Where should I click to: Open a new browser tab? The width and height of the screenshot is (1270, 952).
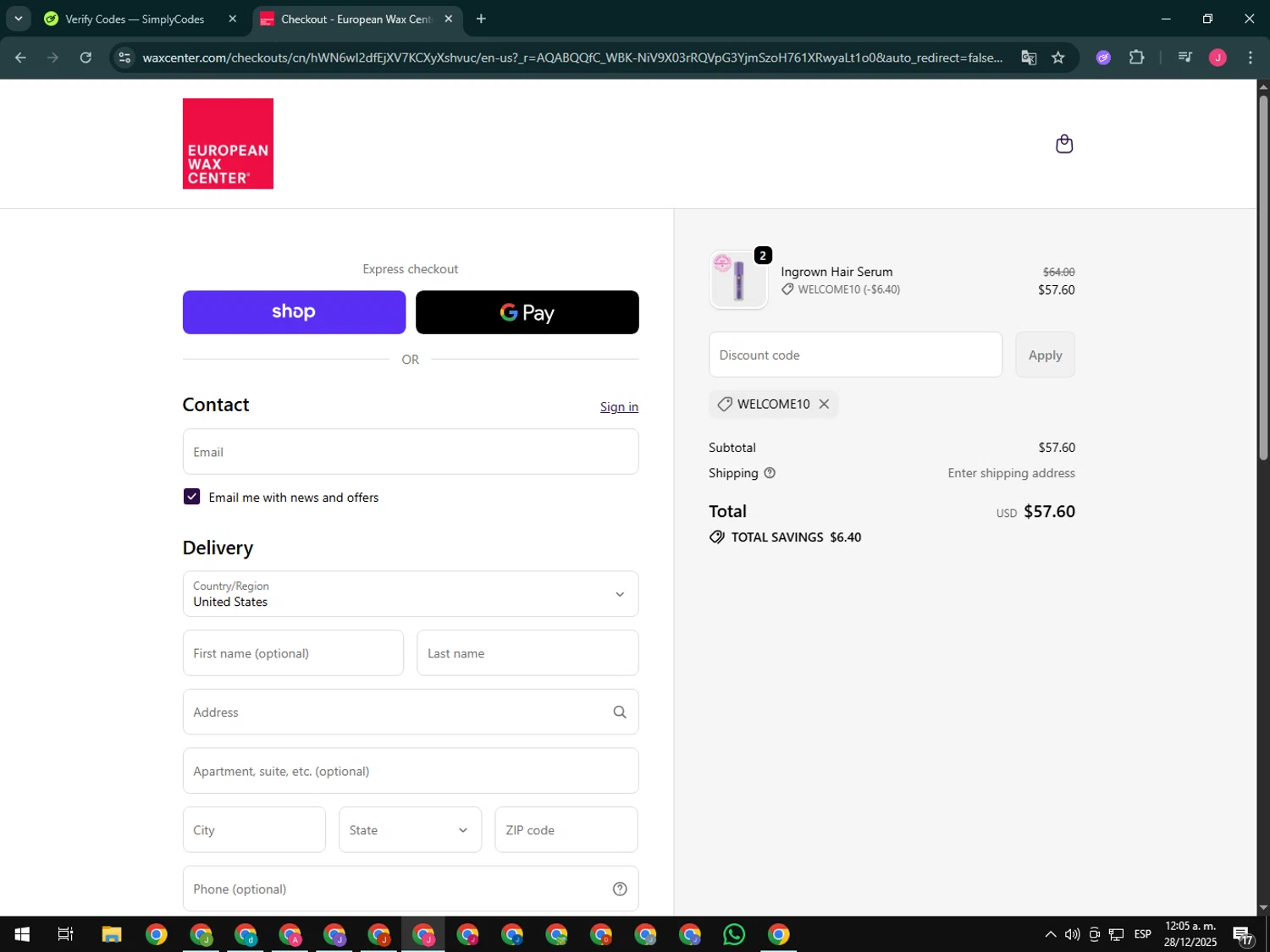(x=481, y=19)
